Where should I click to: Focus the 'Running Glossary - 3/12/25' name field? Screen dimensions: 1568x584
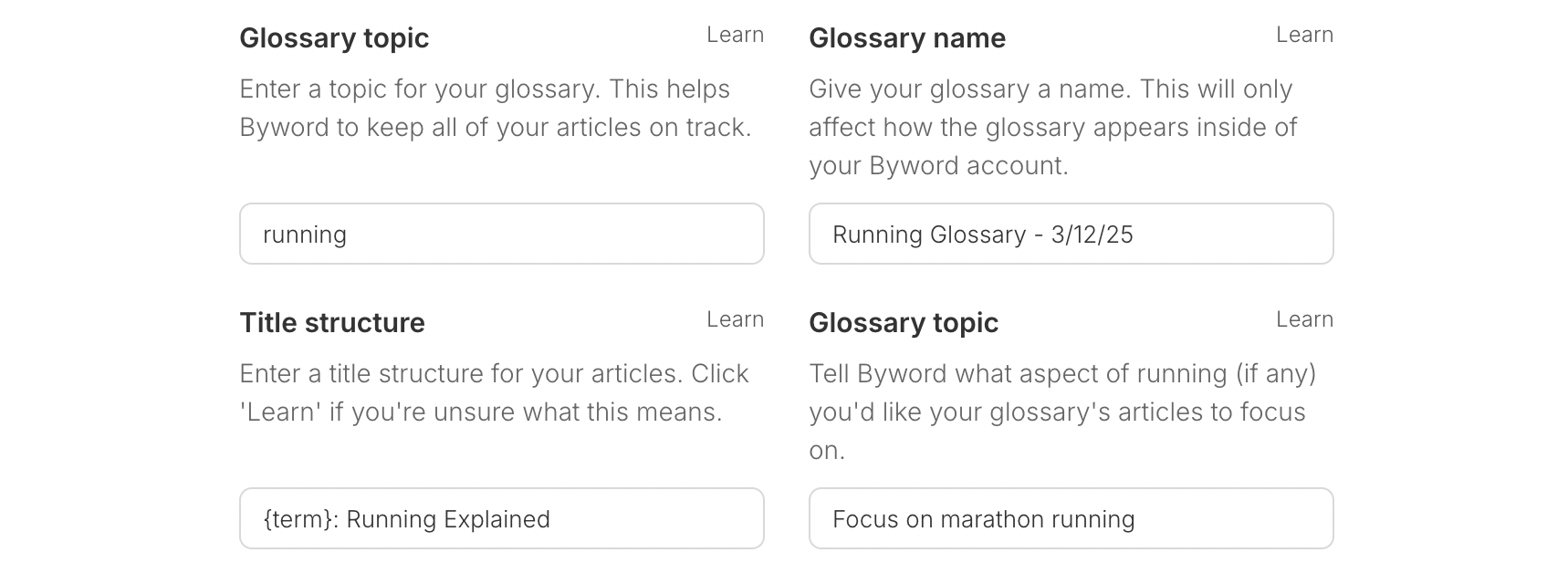[1071, 234]
